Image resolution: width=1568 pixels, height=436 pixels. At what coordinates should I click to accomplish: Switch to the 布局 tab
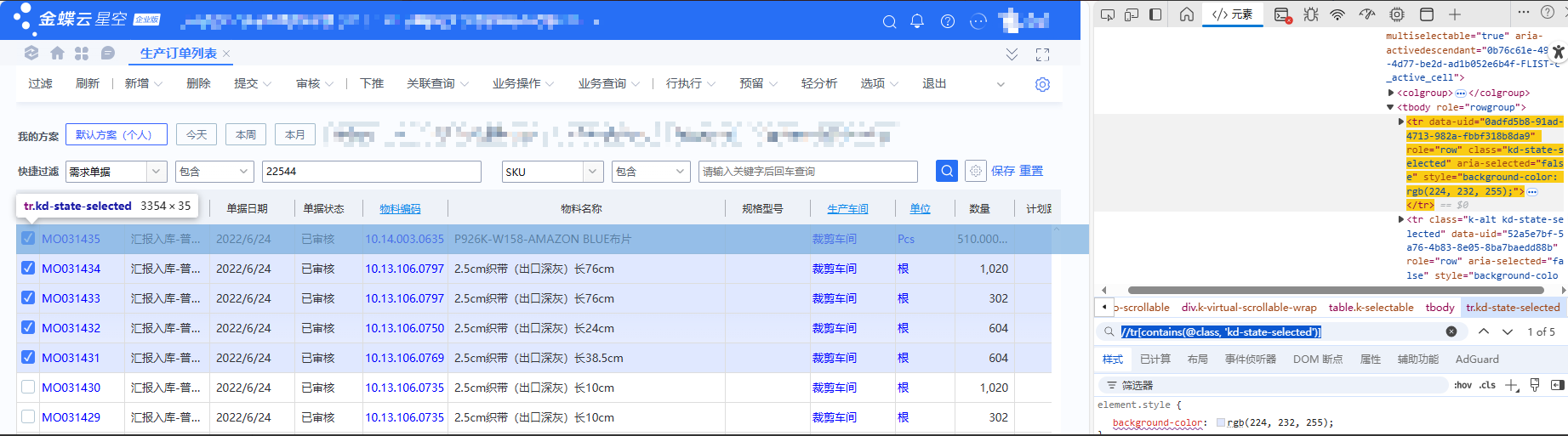coord(1198,360)
